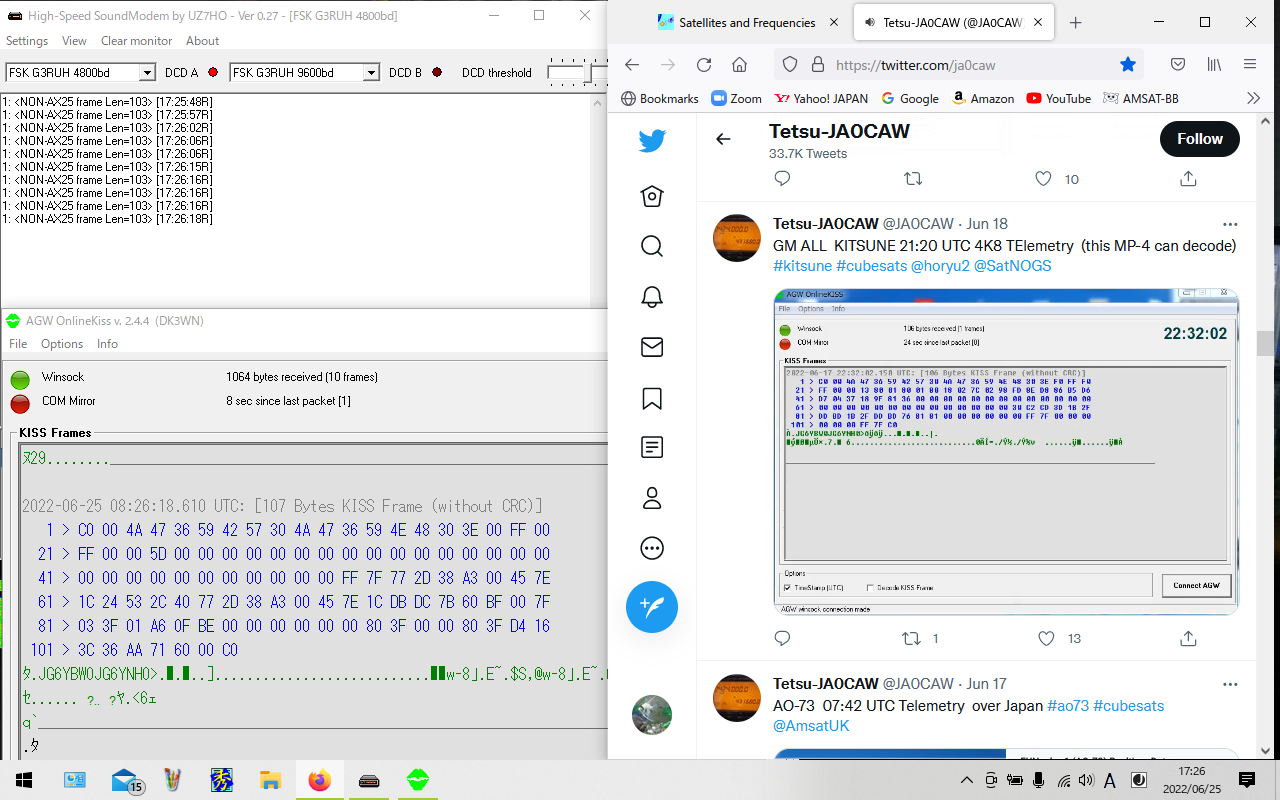Switch to Satellites and Frequencies tab

tap(748, 22)
